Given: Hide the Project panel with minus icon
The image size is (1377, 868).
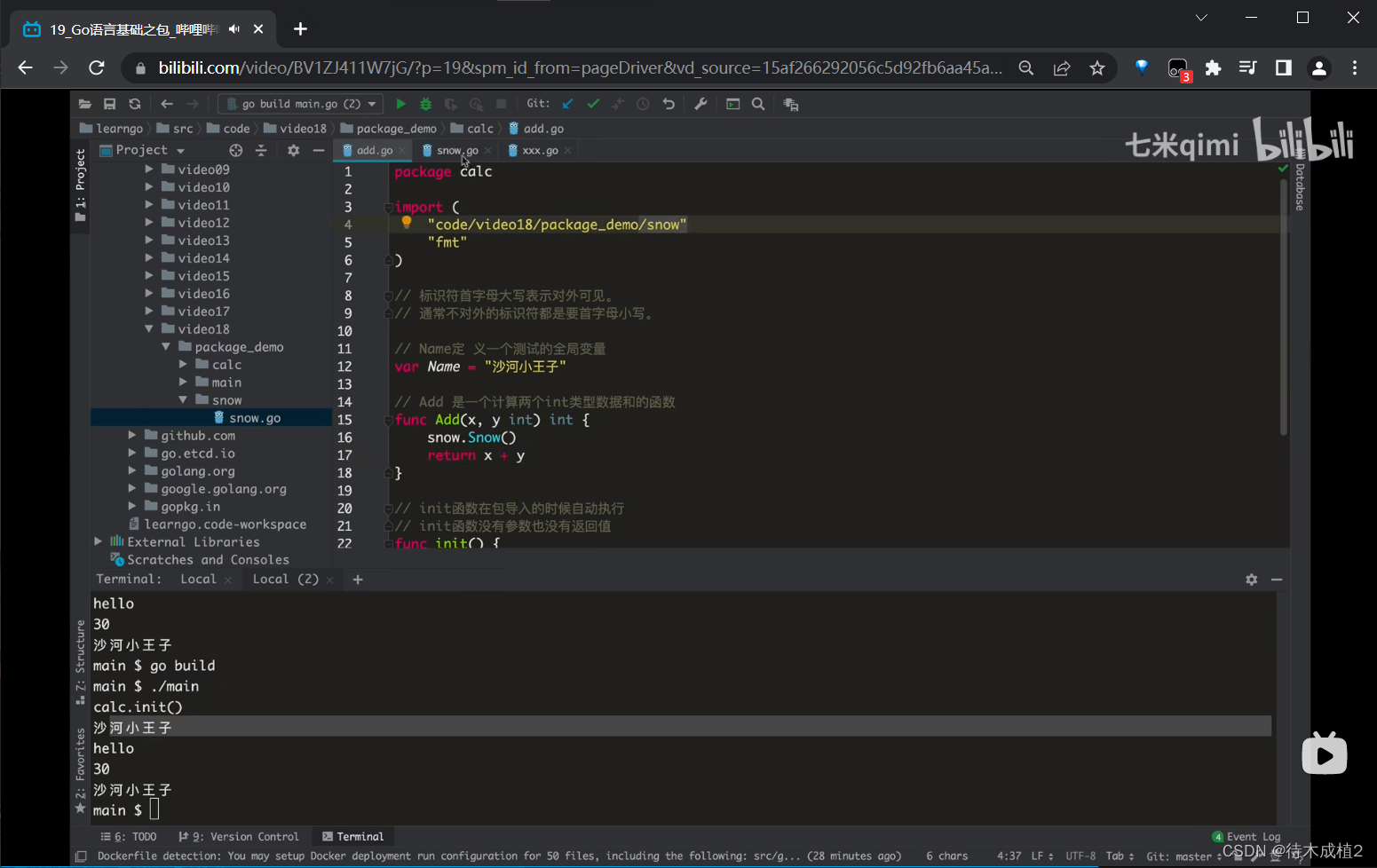Looking at the screenshot, I should 319,150.
